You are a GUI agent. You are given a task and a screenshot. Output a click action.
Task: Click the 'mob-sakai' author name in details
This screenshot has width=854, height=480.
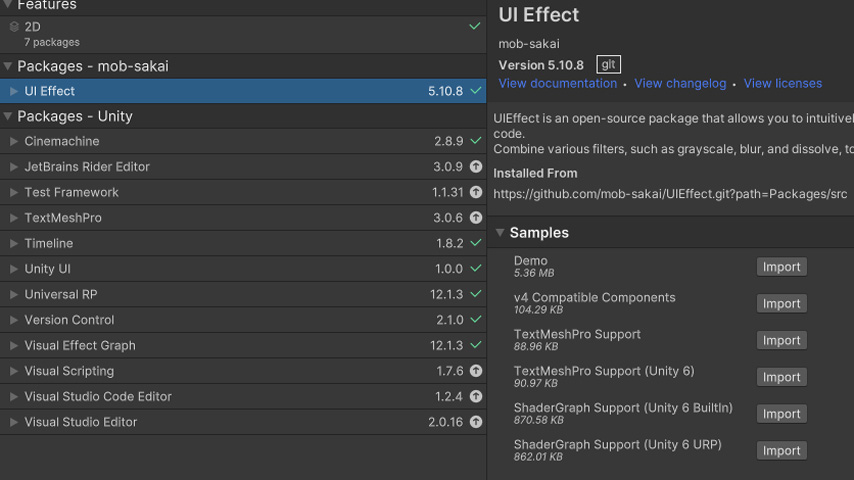click(x=529, y=44)
